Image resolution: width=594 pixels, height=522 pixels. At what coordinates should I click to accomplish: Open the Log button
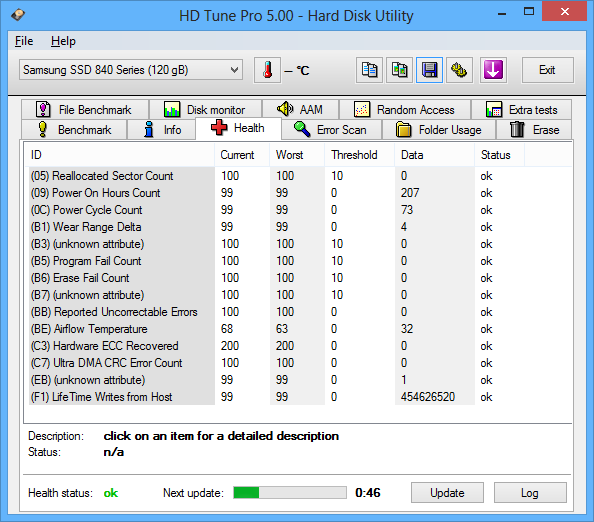pyautogui.click(x=530, y=492)
